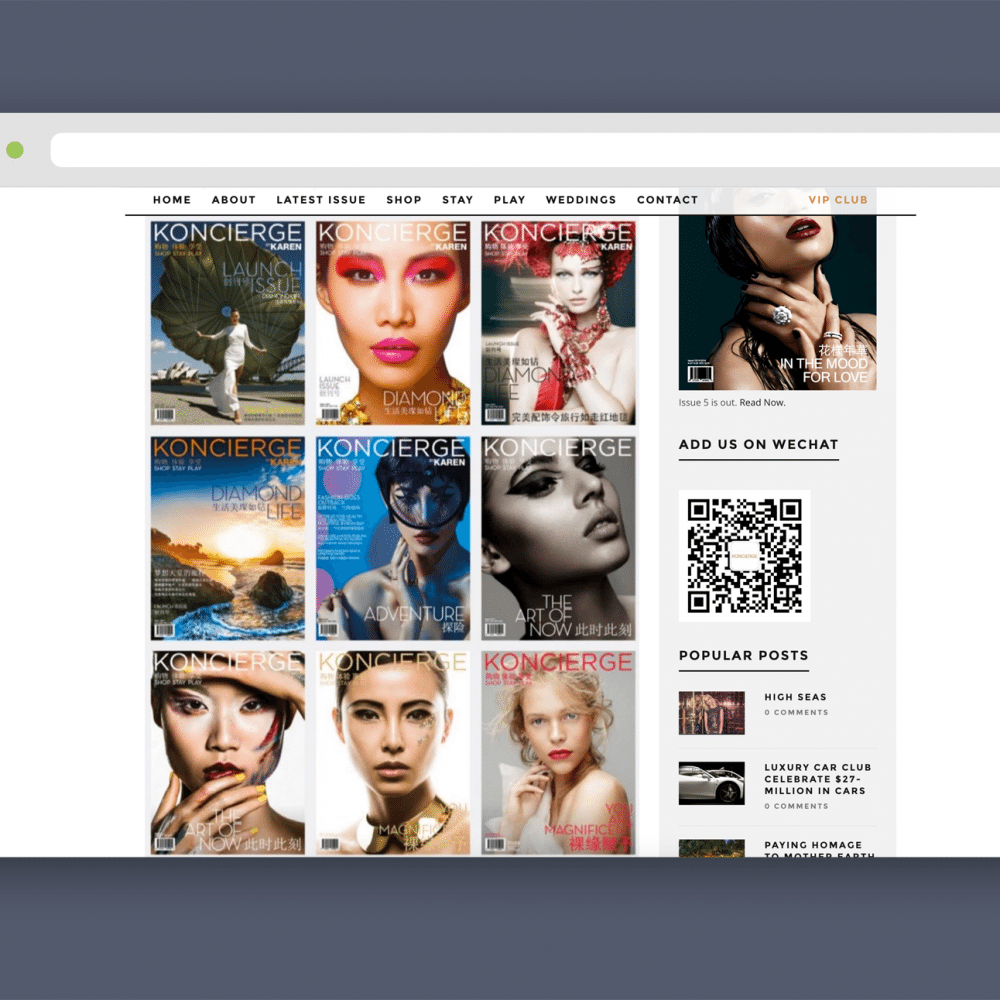Click the Read Now link
The width and height of the screenshot is (1000, 1000).
762,403
